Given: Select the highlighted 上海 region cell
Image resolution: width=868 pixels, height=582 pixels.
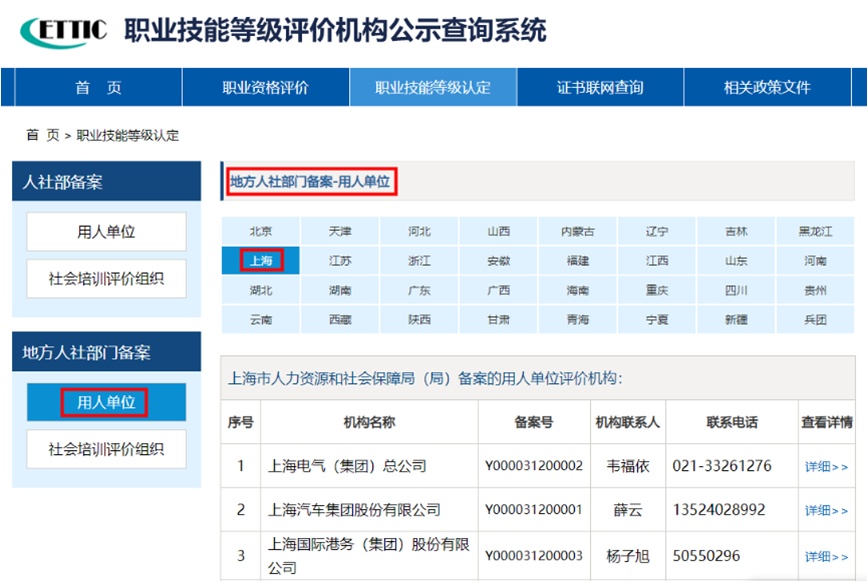Looking at the screenshot, I should point(261,260).
